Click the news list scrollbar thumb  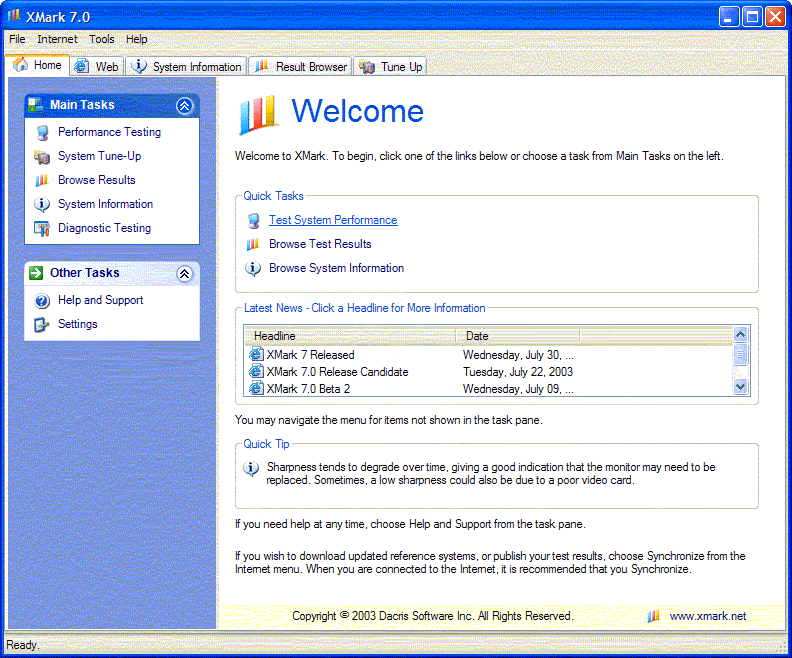[x=740, y=353]
